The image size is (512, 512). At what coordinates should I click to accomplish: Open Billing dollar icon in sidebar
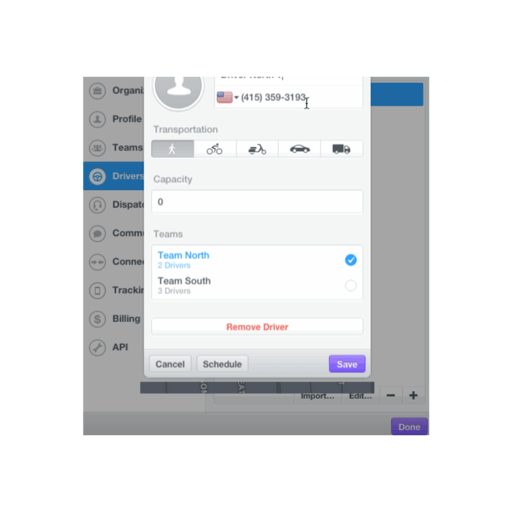97,319
